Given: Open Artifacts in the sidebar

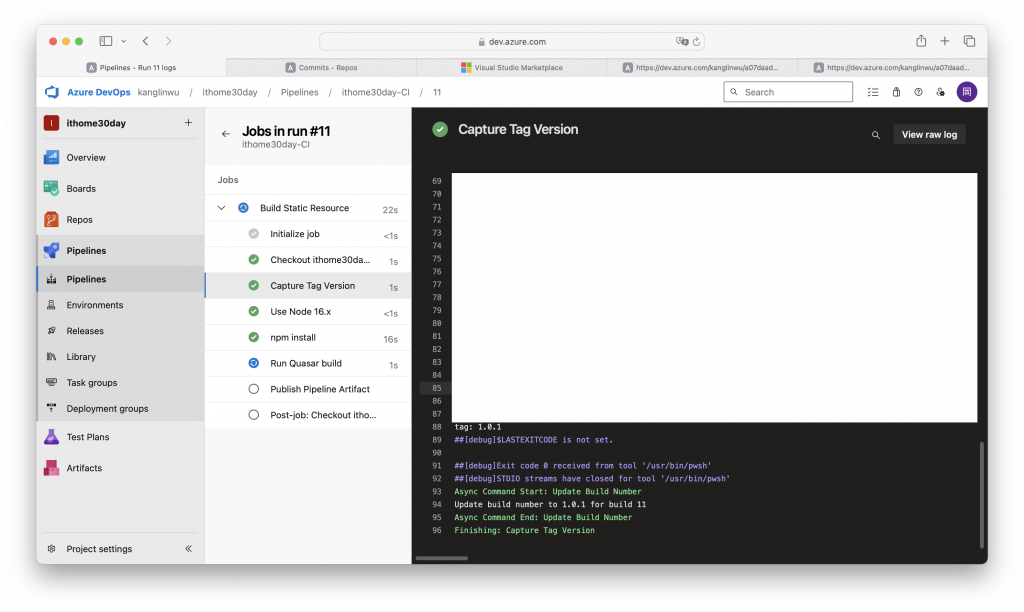Looking at the screenshot, I should 121,468.
